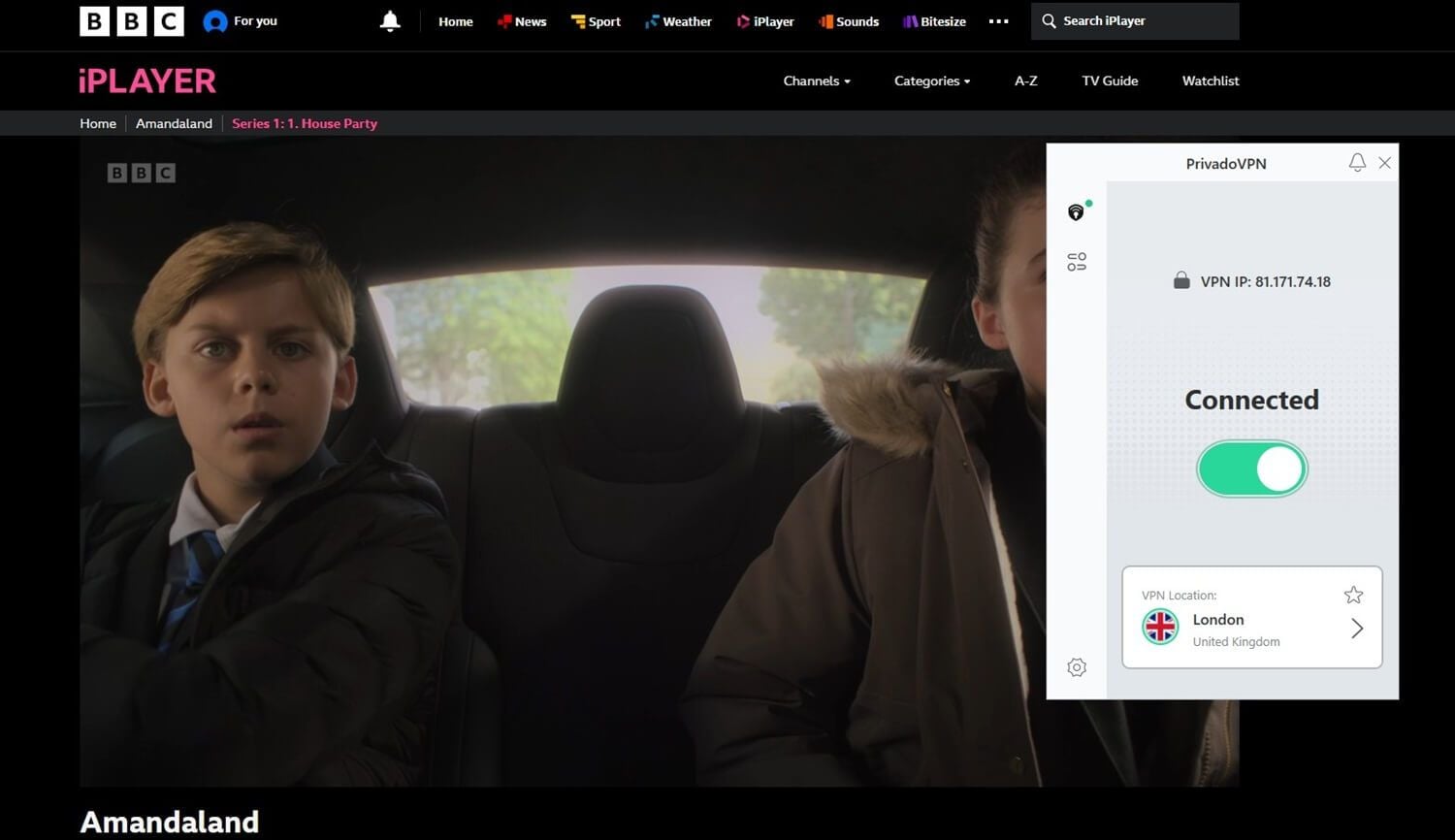Click the PrivadoVPN title text
Image resolution: width=1455 pixels, height=840 pixels.
[x=1226, y=164]
